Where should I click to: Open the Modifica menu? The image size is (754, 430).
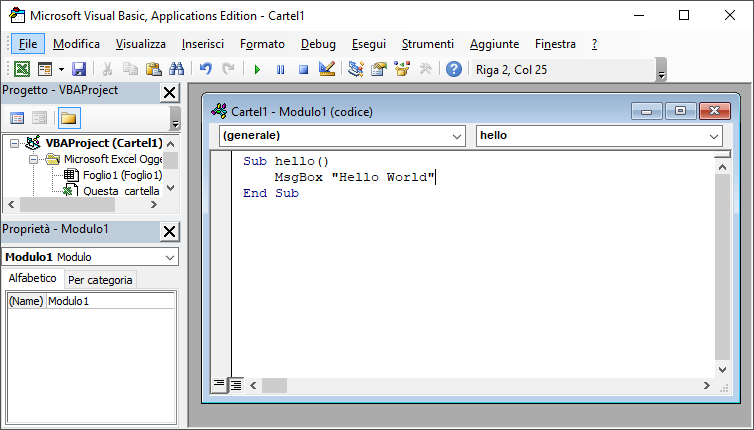pos(76,44)
